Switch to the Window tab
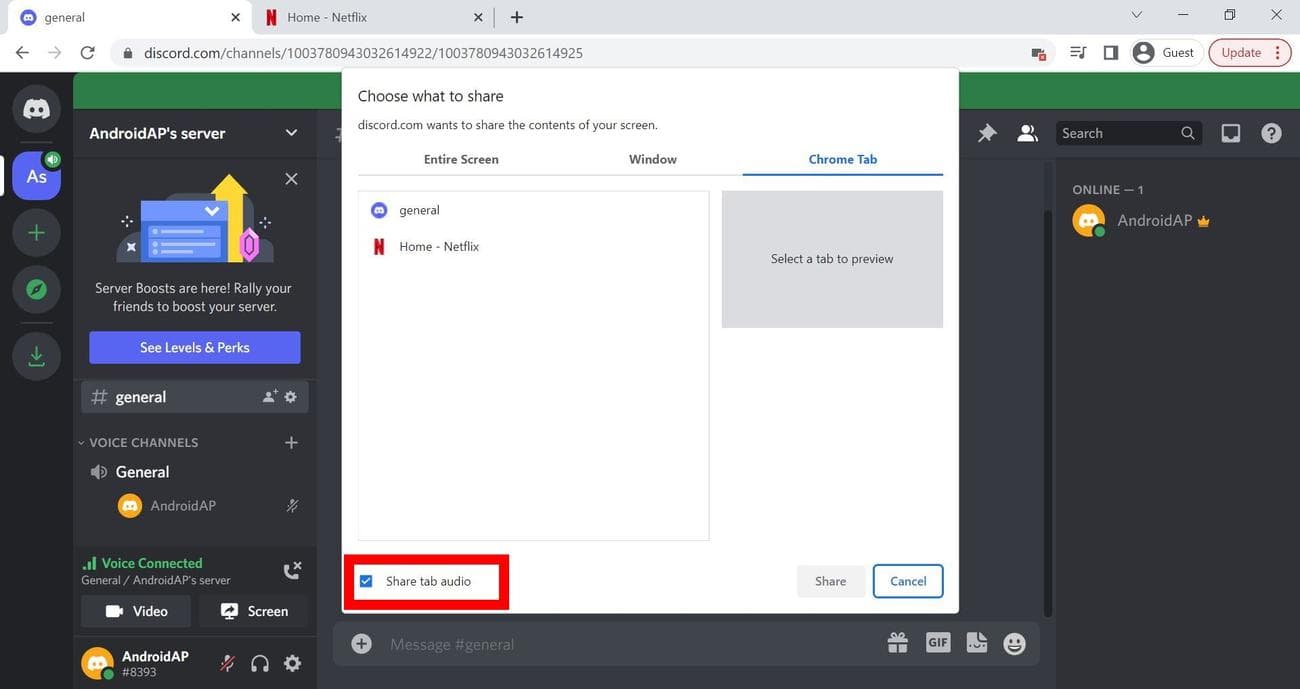Screen dimensions: 1300x689 [x=652, y=159]
